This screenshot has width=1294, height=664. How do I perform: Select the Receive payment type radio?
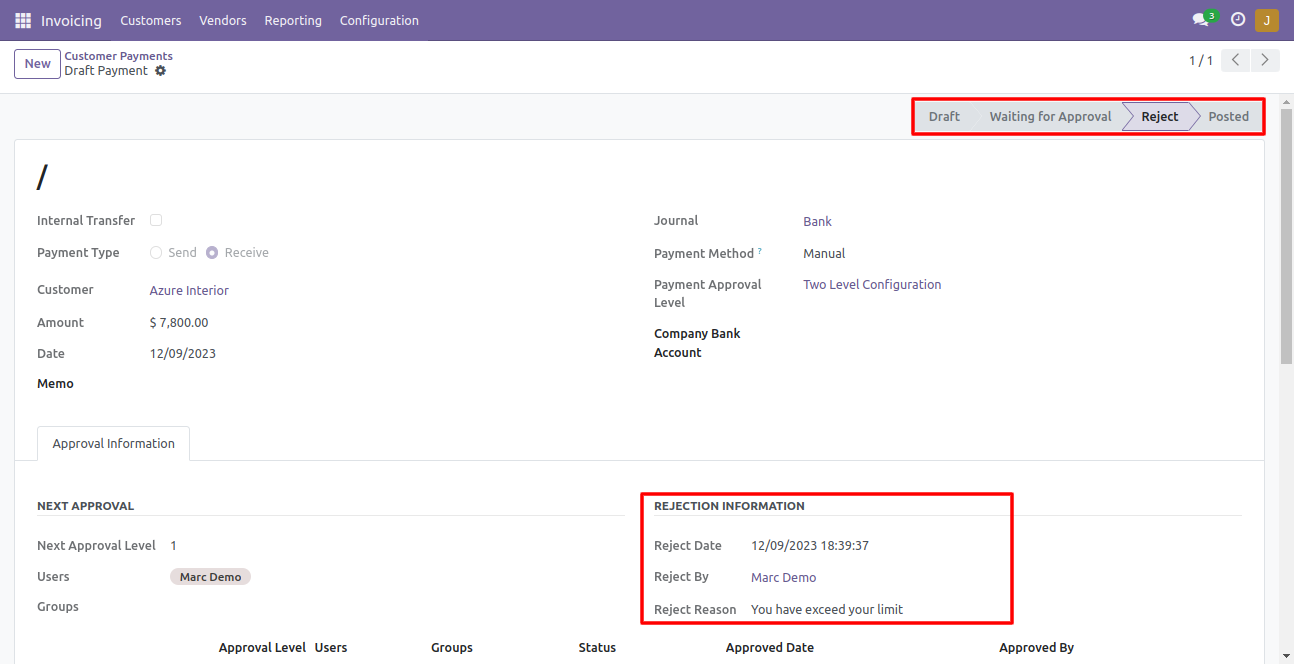pyautogui.click(x=212, y=253)
